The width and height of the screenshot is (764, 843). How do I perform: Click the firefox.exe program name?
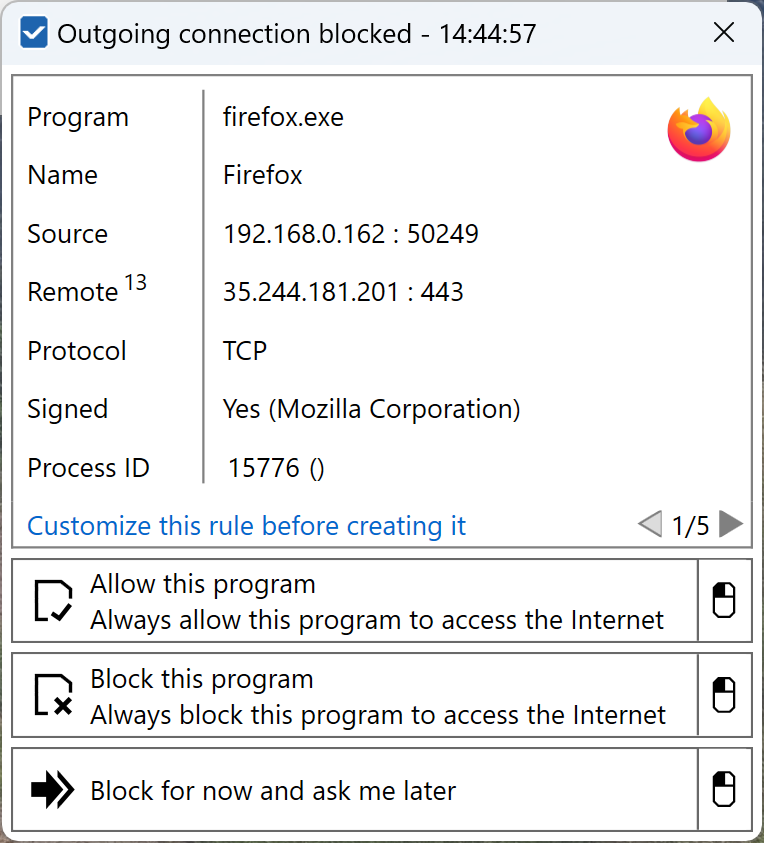pos(283,117)
